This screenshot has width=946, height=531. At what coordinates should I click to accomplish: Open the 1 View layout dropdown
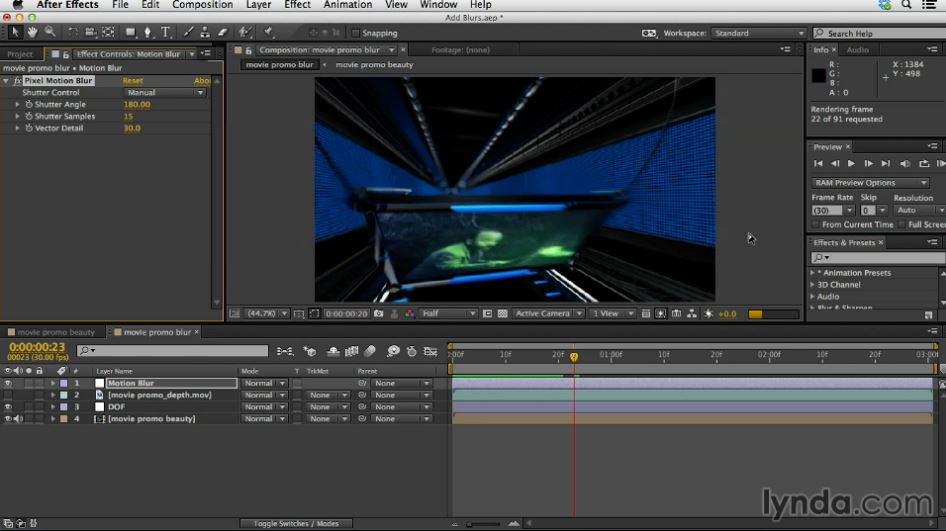[612, 314]
